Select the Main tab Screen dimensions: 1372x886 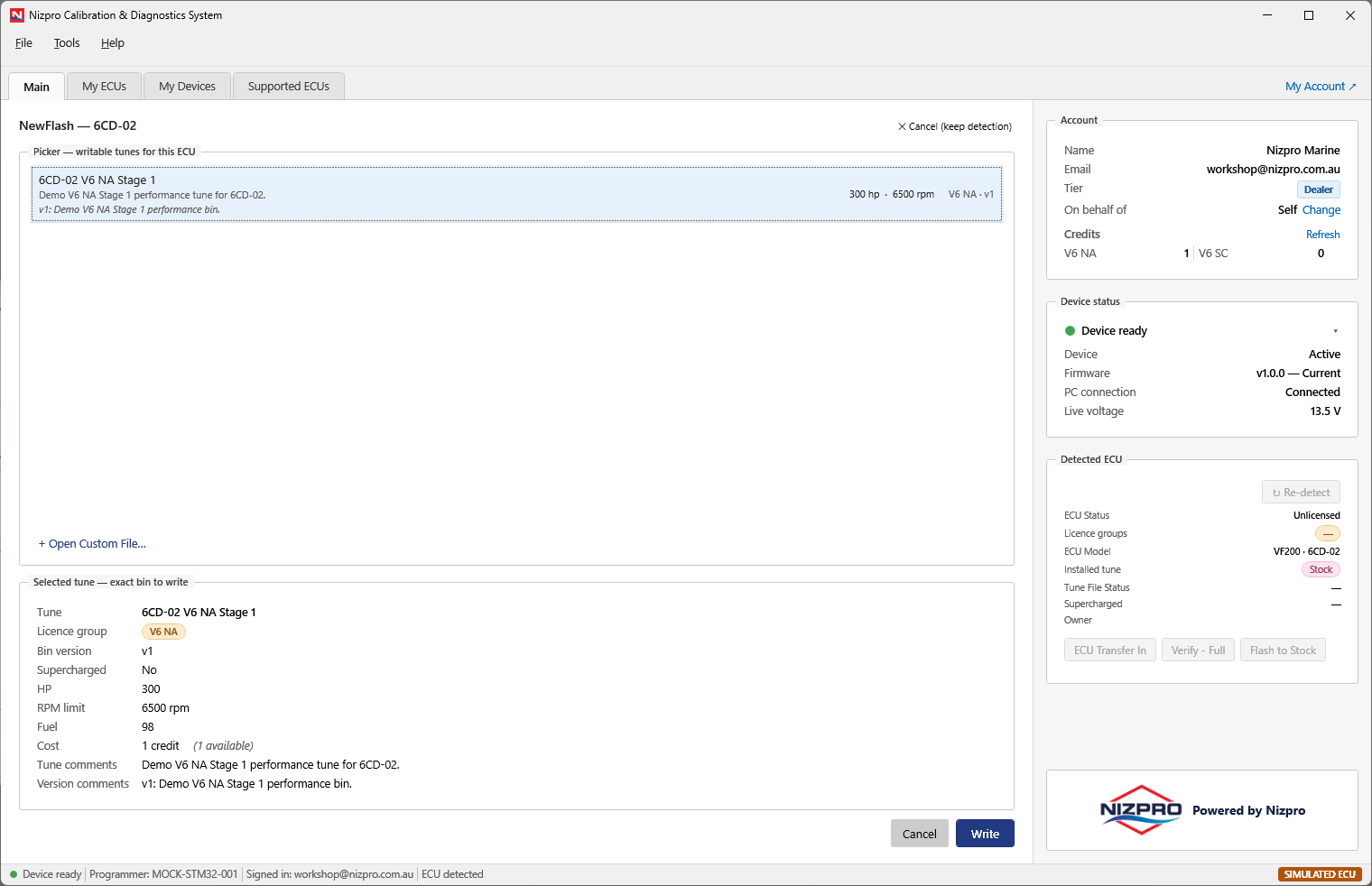pos(37,87)
